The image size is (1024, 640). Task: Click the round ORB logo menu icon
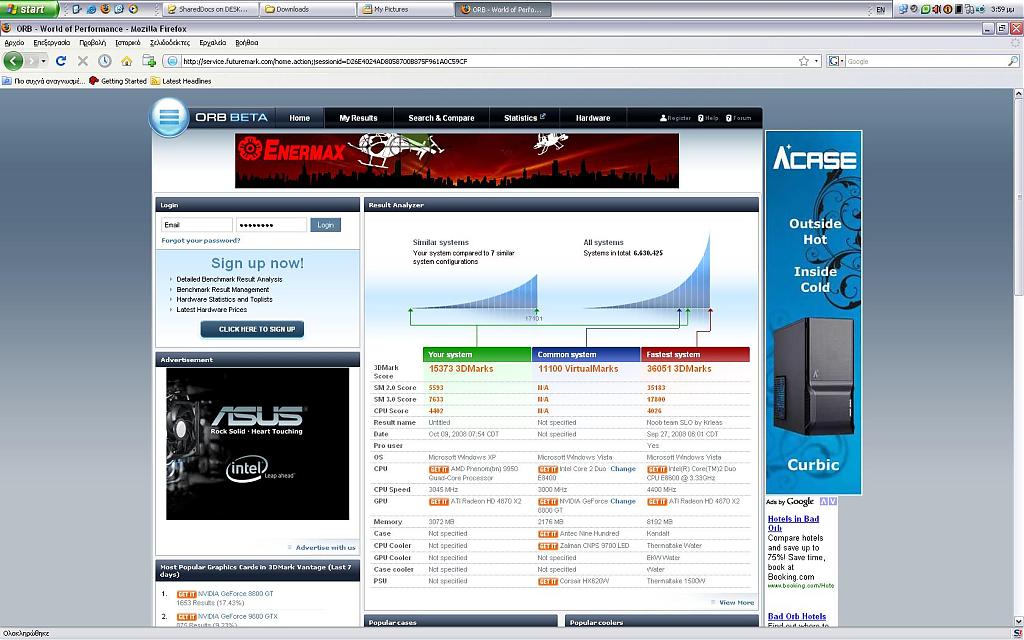168,118
